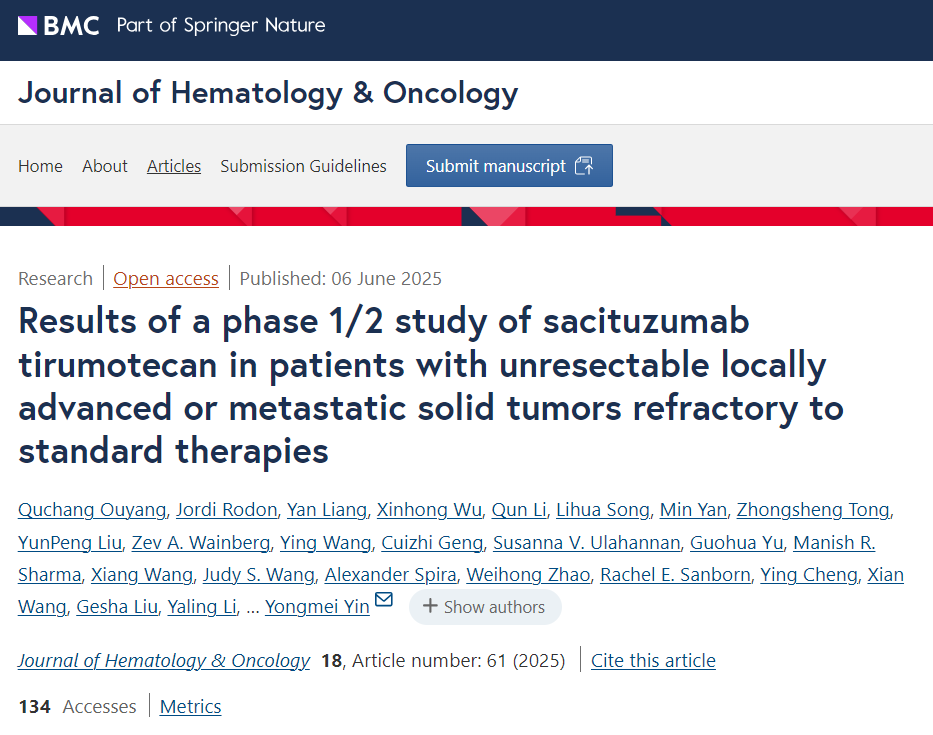Open the Home menu item

40,166
